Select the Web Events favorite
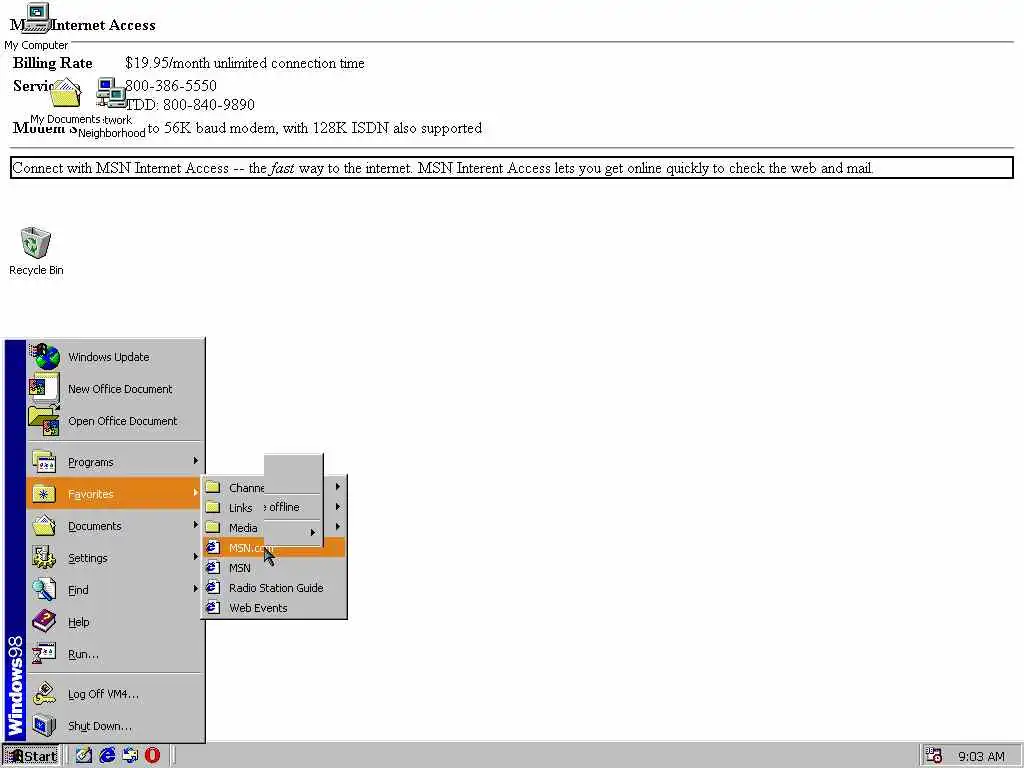1024x768 pixels. point(274,607)
